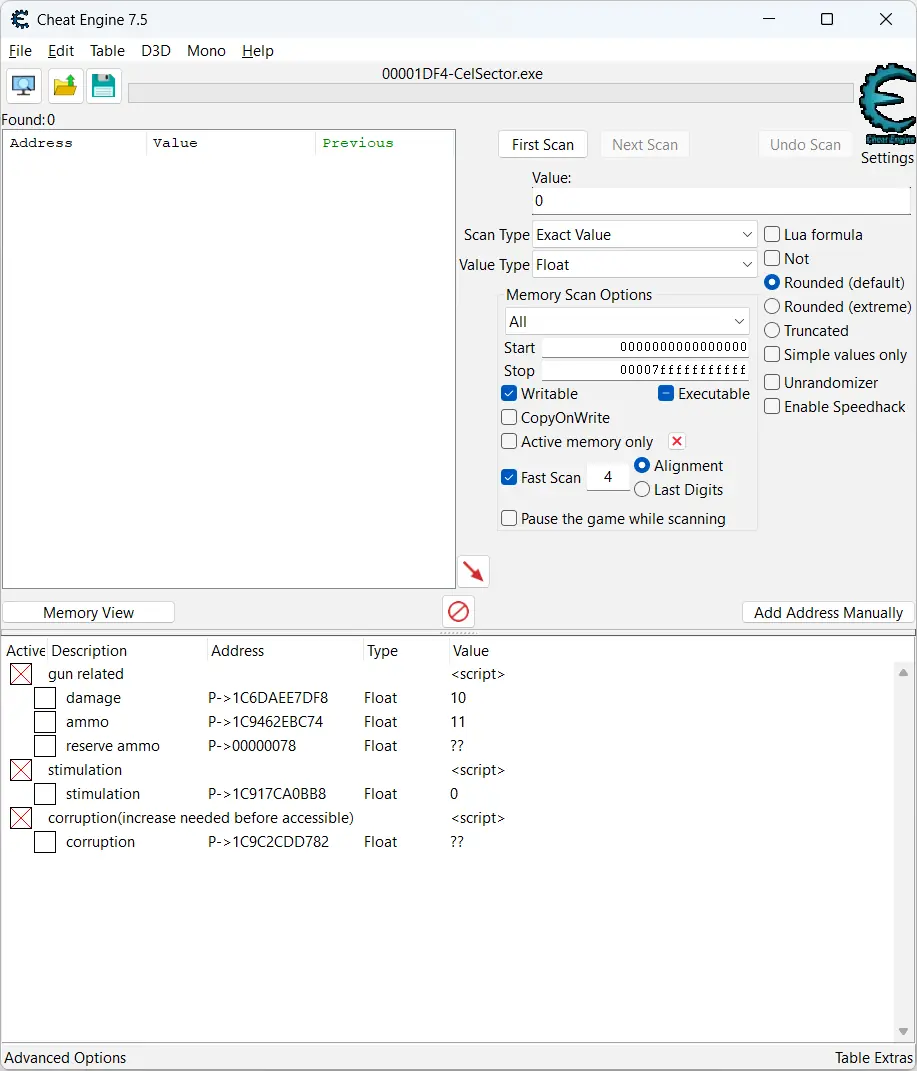Open the Mono menu
This screenshot has height=1071, width=917.
pos(206,51)
